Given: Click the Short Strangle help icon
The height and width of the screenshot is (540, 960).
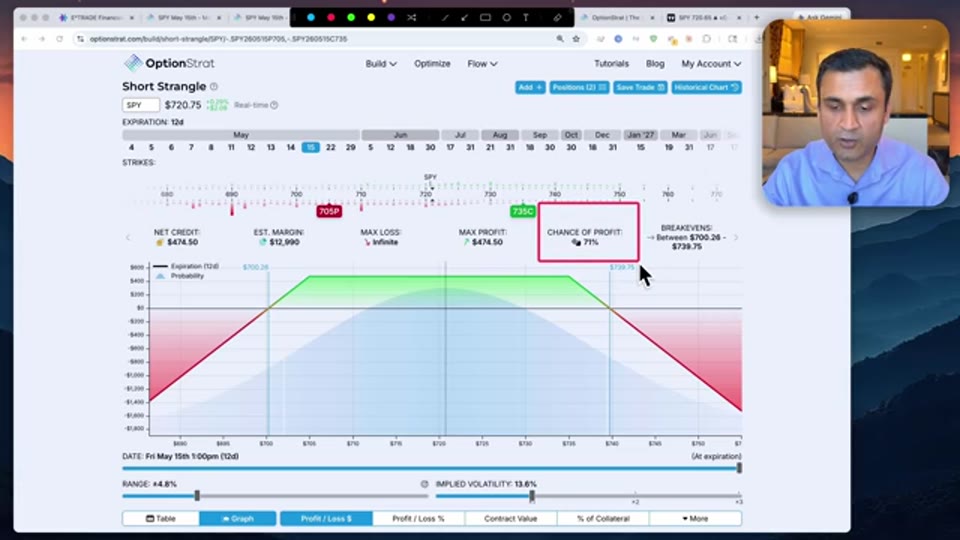Looking at the screenshot, I should (x=214, y=87).
